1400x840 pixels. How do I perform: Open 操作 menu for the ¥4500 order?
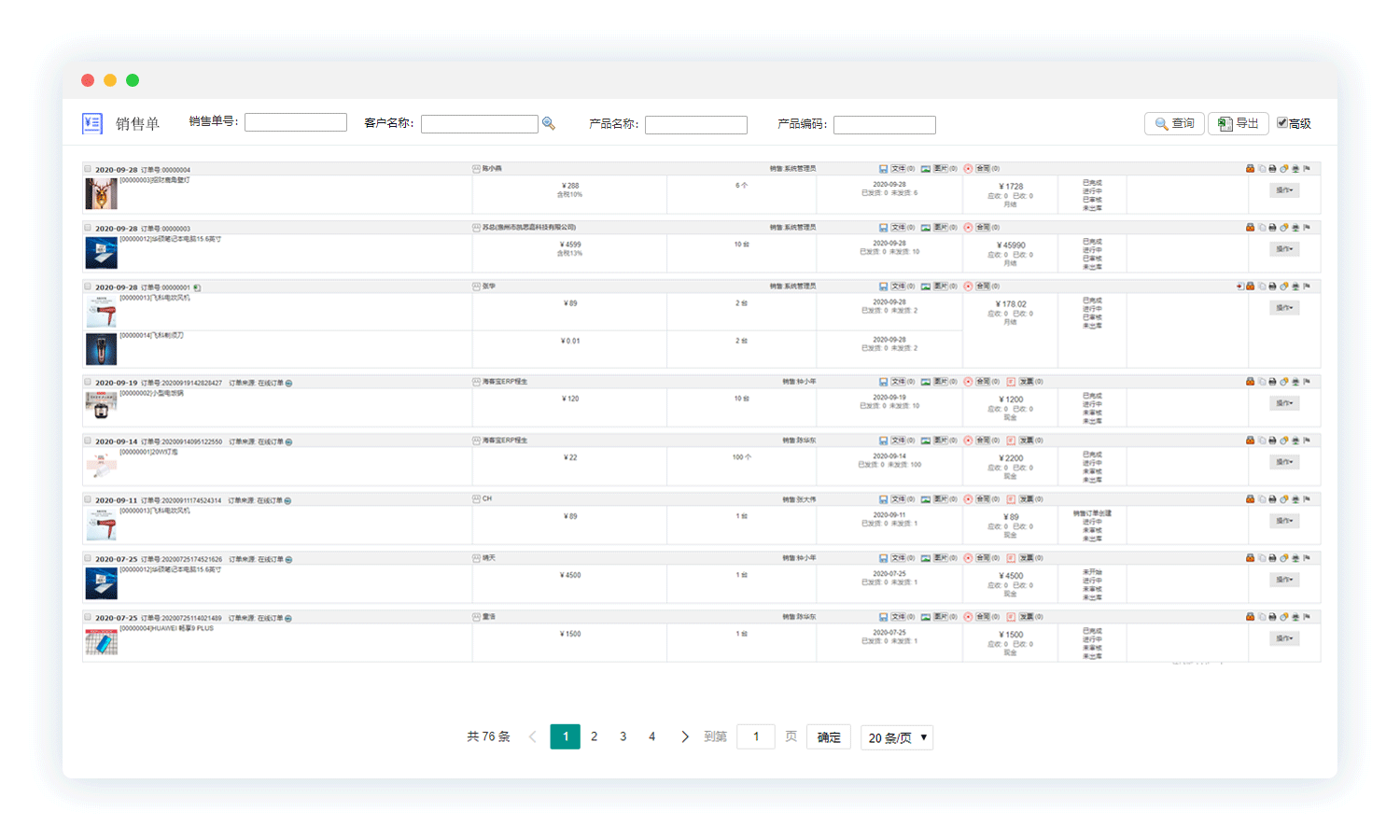point(1284,580)
